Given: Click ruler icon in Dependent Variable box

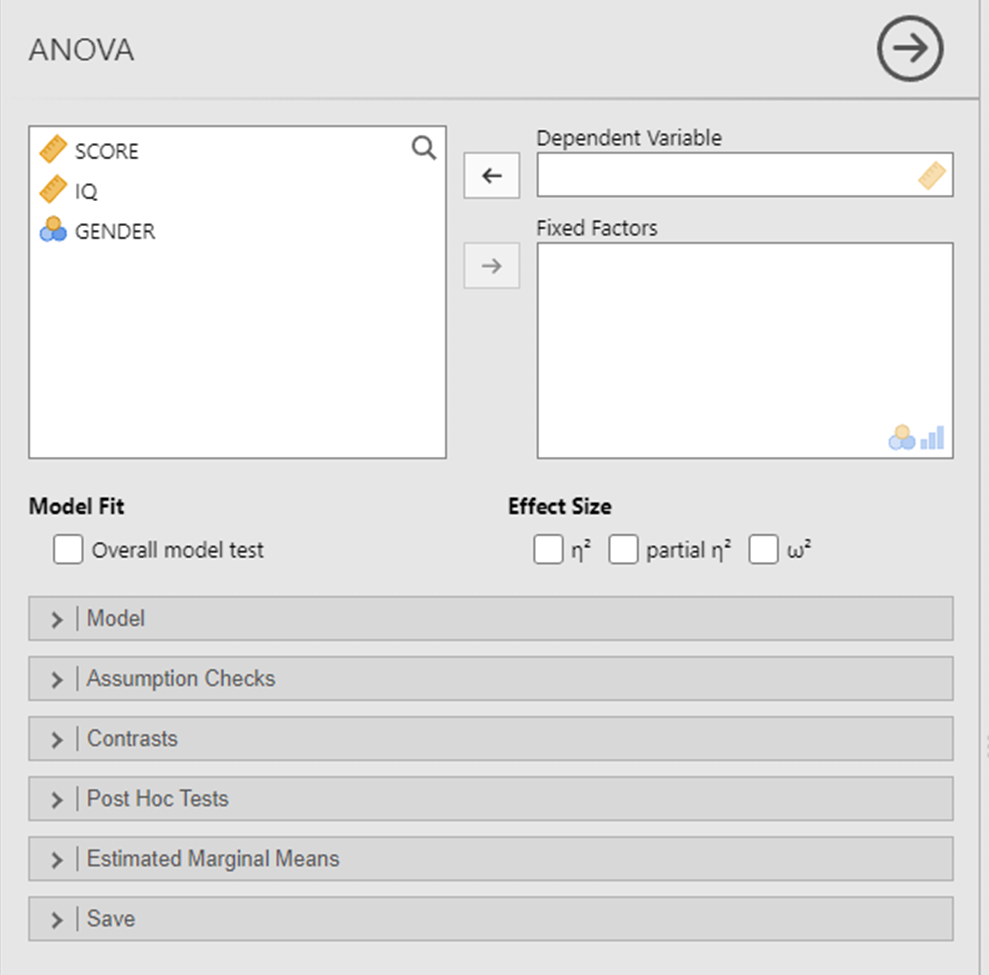Looking at the screenshot, I should point(932,177).
